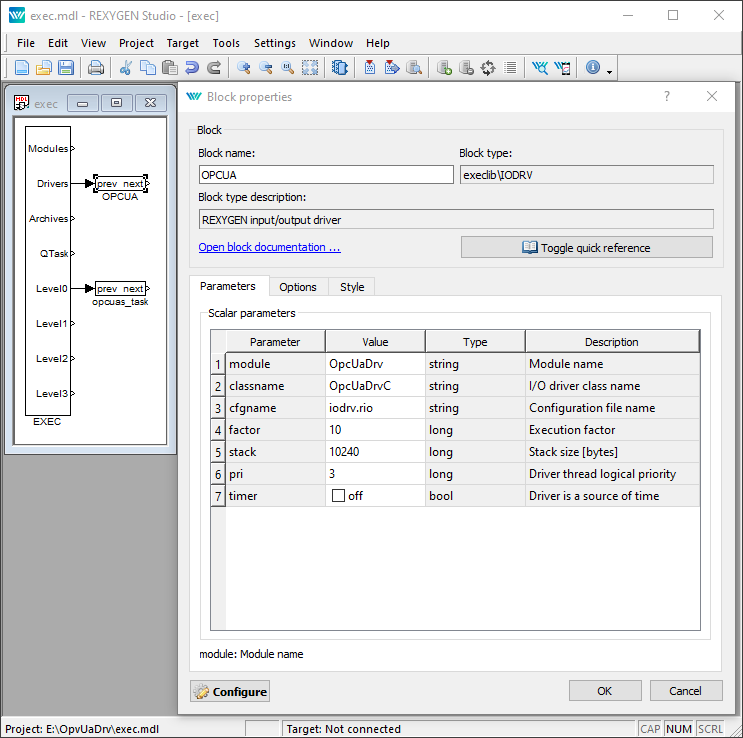Viewport: 743px width, 738px height.
Task: Click the lines list toolbar icon
Action: click(510, 68)
